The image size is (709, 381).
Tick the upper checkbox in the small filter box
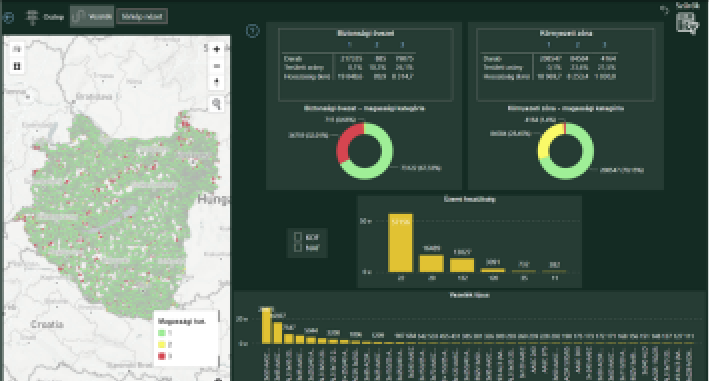point(298,237)
